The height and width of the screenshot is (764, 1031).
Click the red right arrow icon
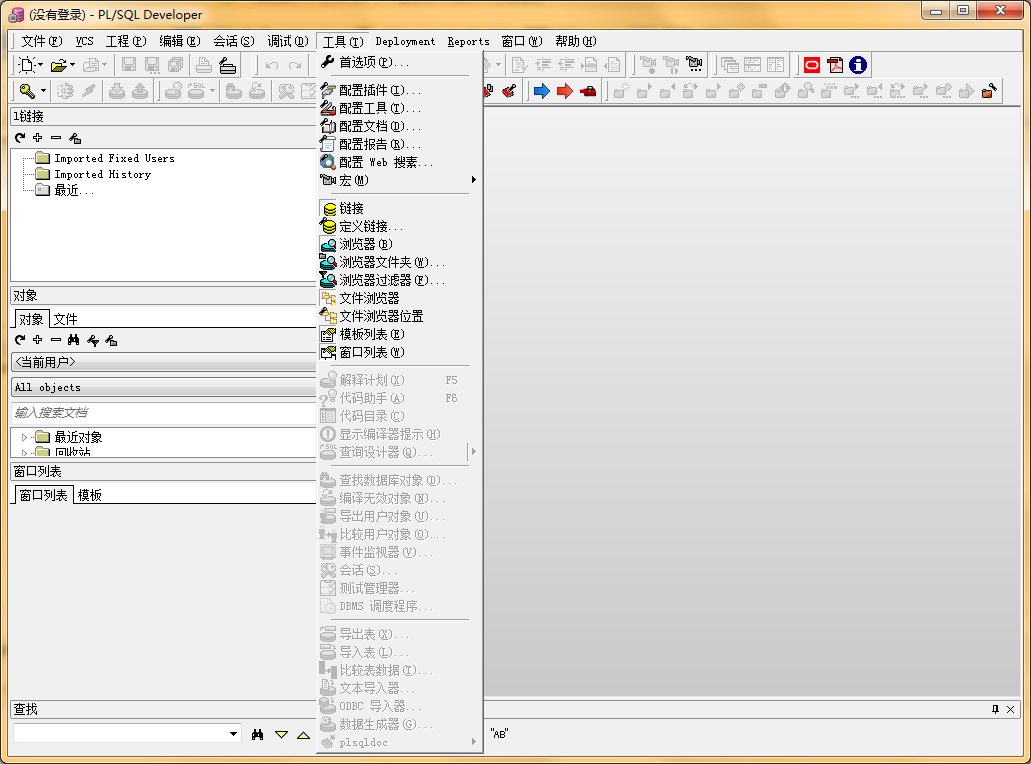(x=565, y=91)
